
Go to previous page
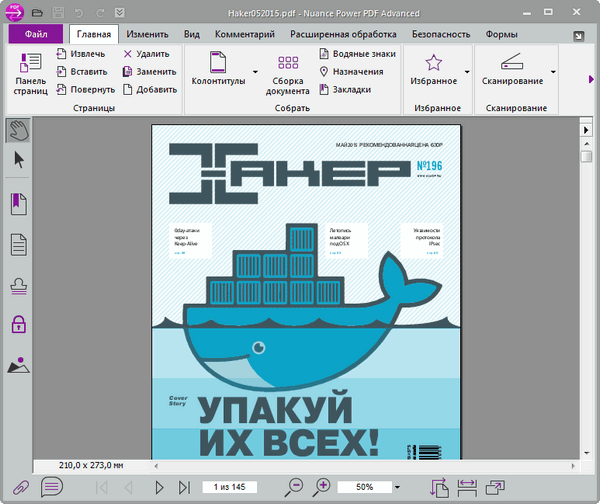pyautogui.click(x=129, y=487)
